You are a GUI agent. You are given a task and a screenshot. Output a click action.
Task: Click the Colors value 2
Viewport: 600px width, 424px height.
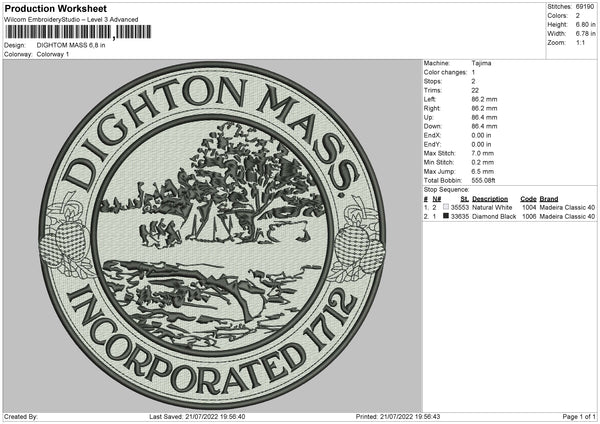click(x=578, y=16)
